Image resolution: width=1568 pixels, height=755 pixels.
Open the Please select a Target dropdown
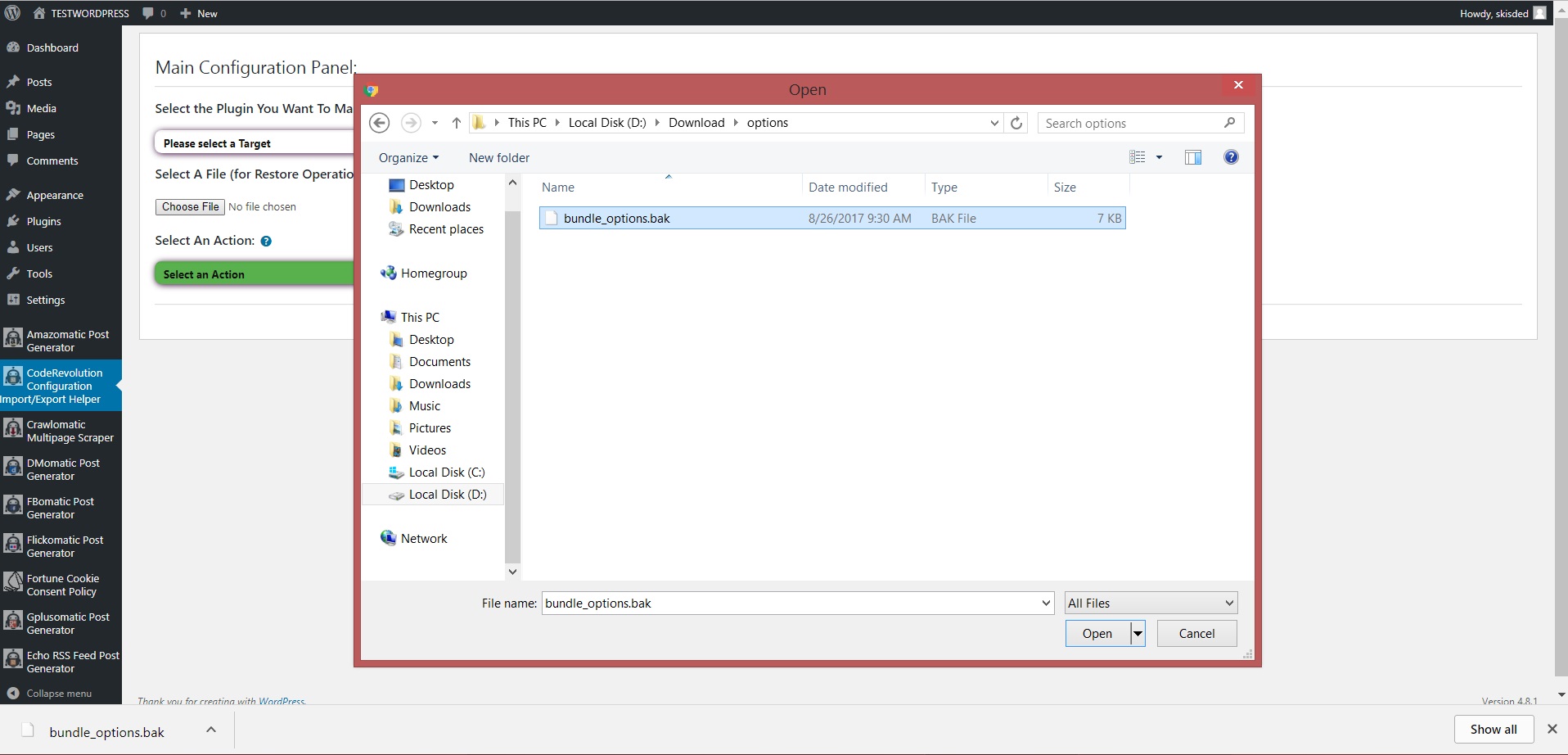(x=254, y=142)
